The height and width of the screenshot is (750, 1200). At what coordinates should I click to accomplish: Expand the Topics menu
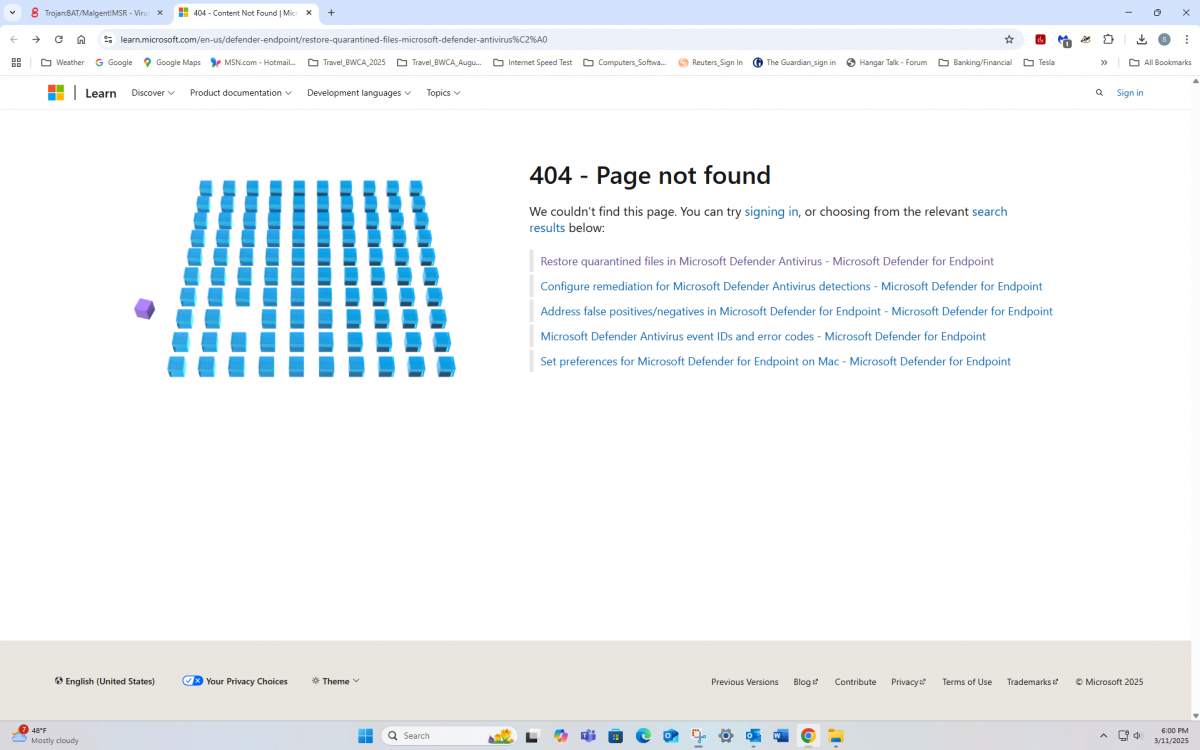[x=443, y=93]
